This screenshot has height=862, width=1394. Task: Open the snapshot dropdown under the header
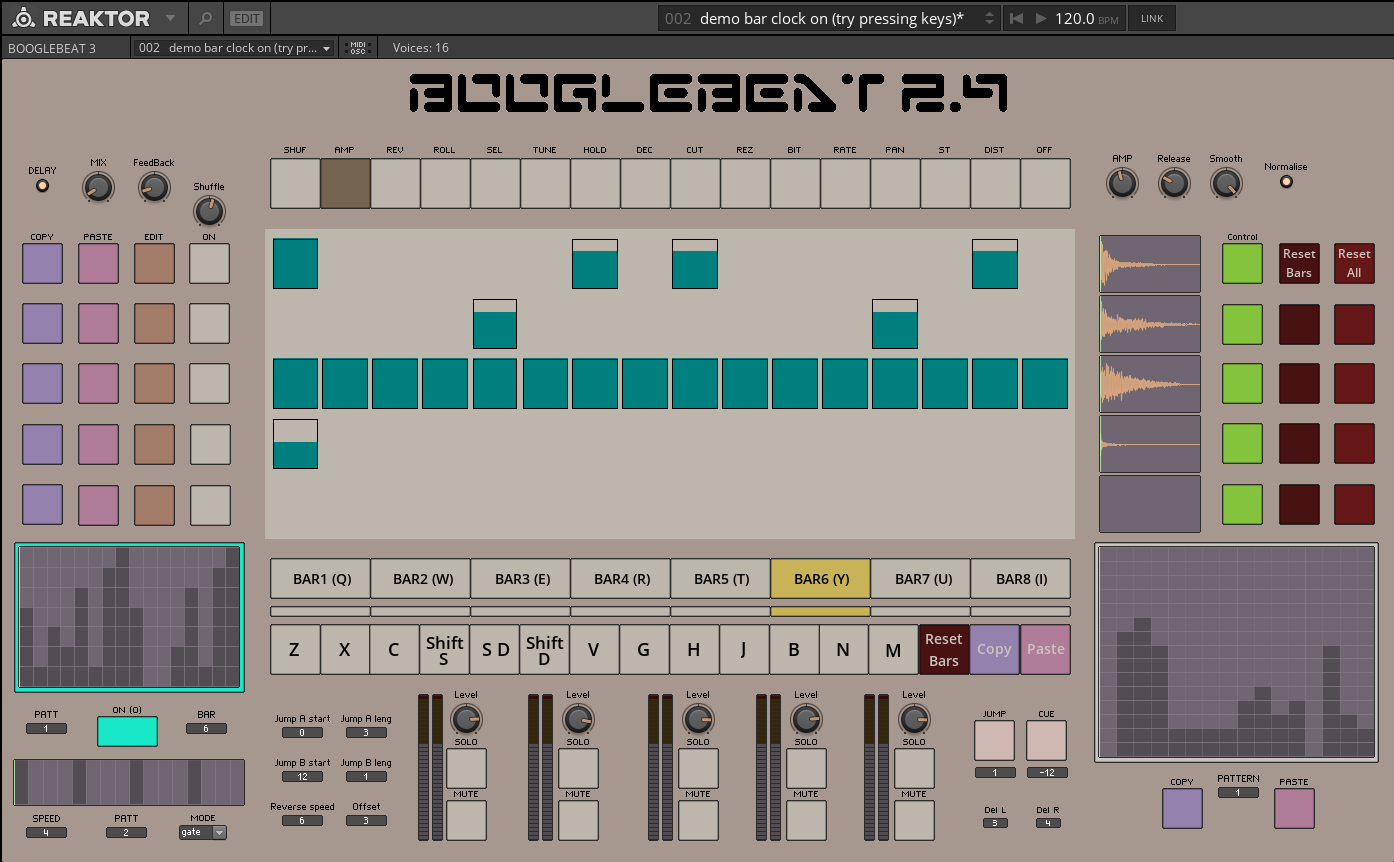(x=234, y=48)
